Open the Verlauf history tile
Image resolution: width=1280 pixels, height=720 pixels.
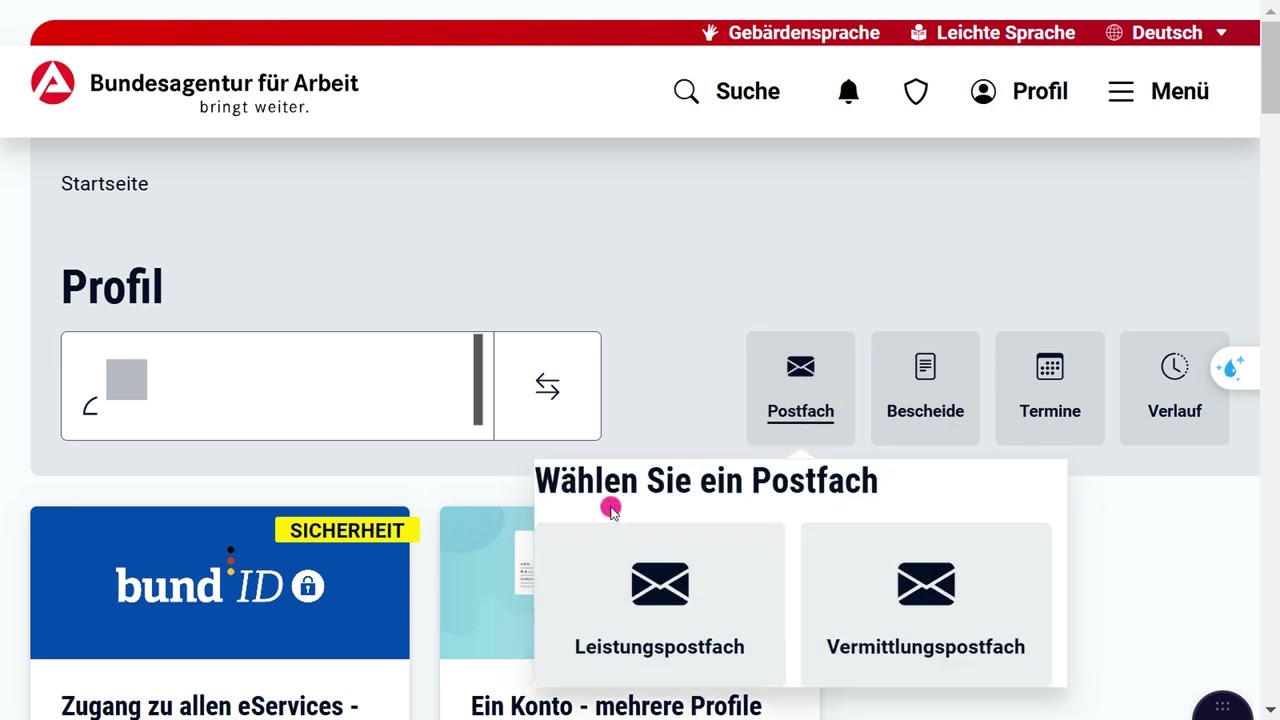pos(1174,388)
